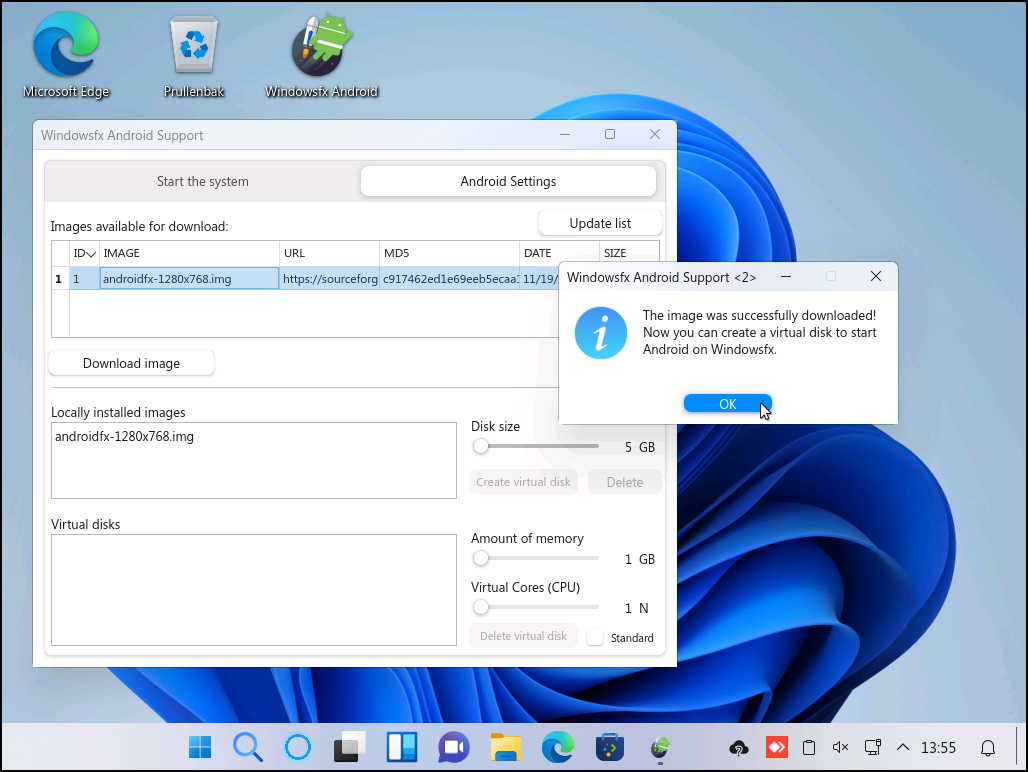Click the Delete button next to Create virtual disk
Screen dimensions: 1028x772
pos(625,482)
